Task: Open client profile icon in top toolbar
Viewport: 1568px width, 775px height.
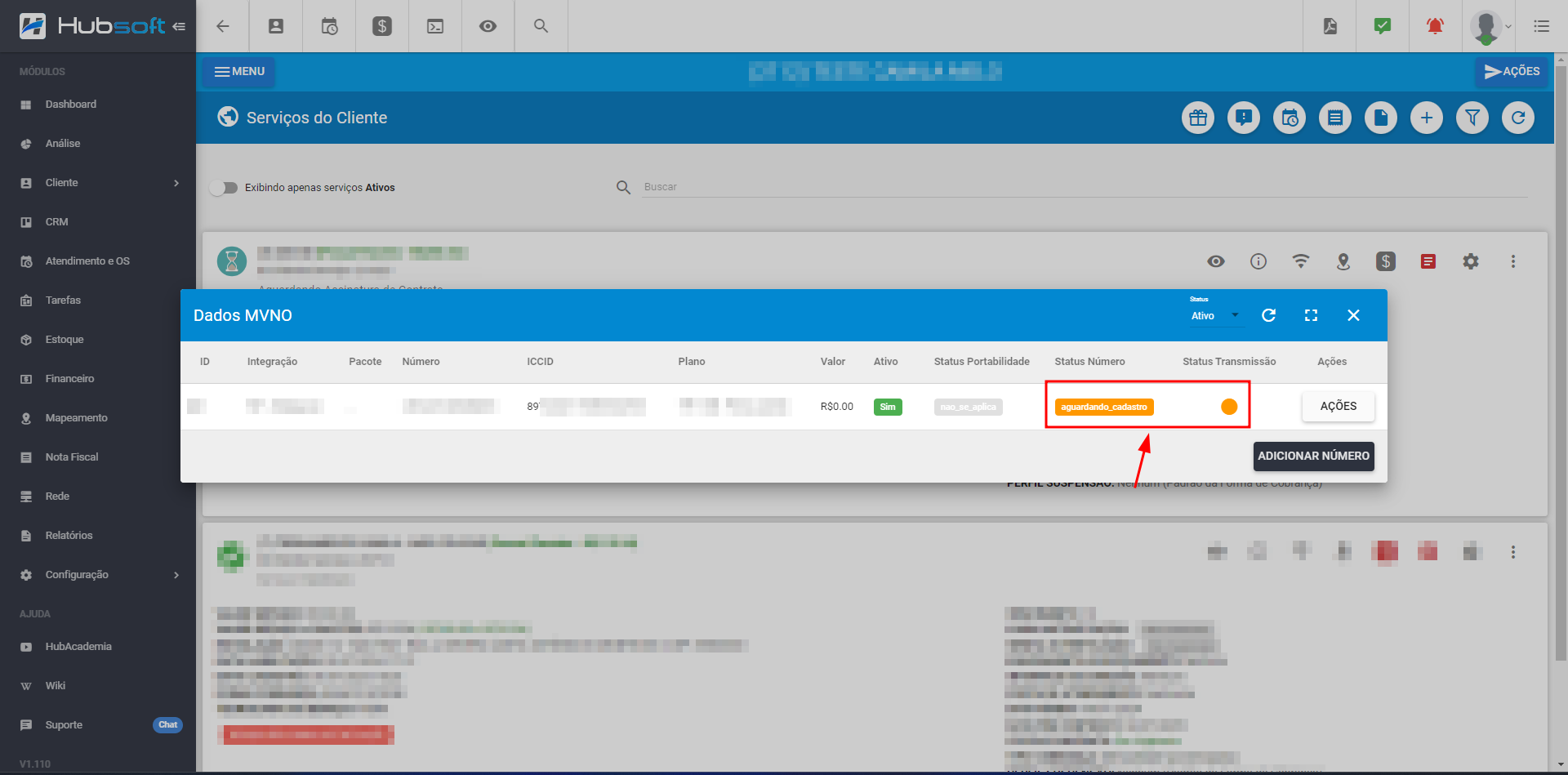Action: 276,26
